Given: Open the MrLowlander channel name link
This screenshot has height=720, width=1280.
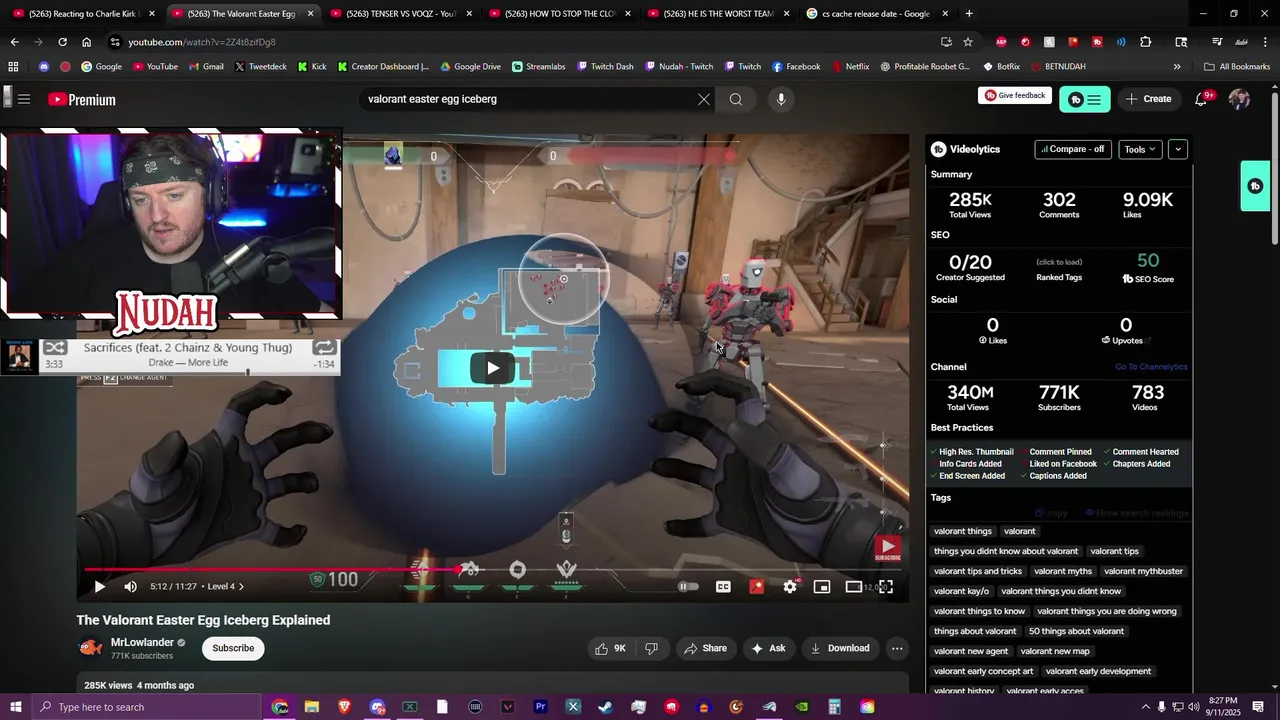Looking at the screenshot, I should pyautogui.click(x=142, y=642).
